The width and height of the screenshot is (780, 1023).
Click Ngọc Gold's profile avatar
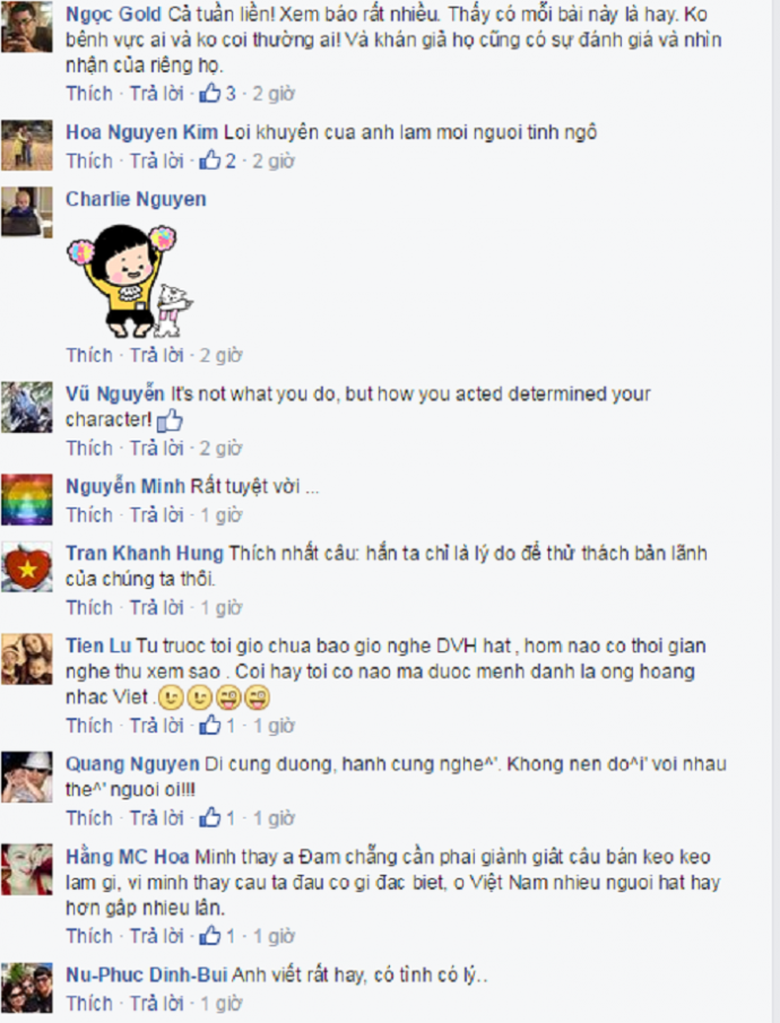pos(27,27)
